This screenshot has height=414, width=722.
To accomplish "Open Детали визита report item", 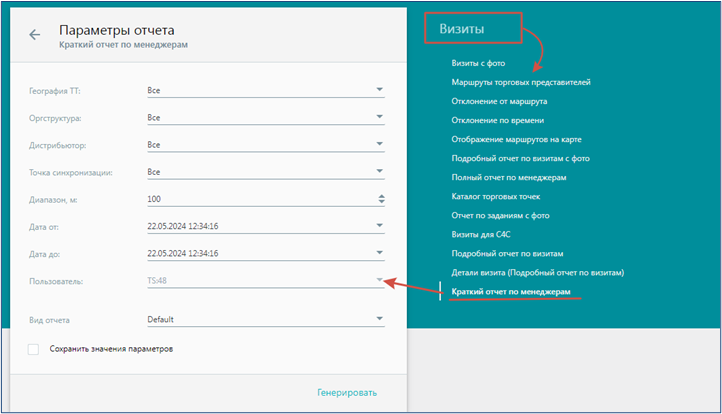I will click(537, 273).
